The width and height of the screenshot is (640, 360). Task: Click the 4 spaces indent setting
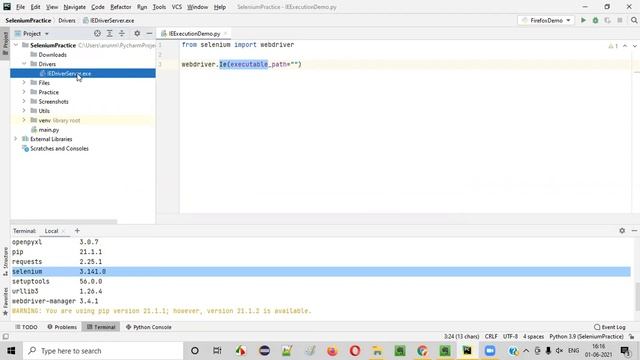533,337
